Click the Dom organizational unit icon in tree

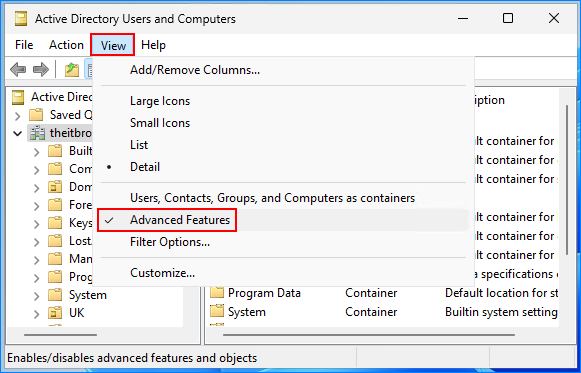click(x=55, y=187)
